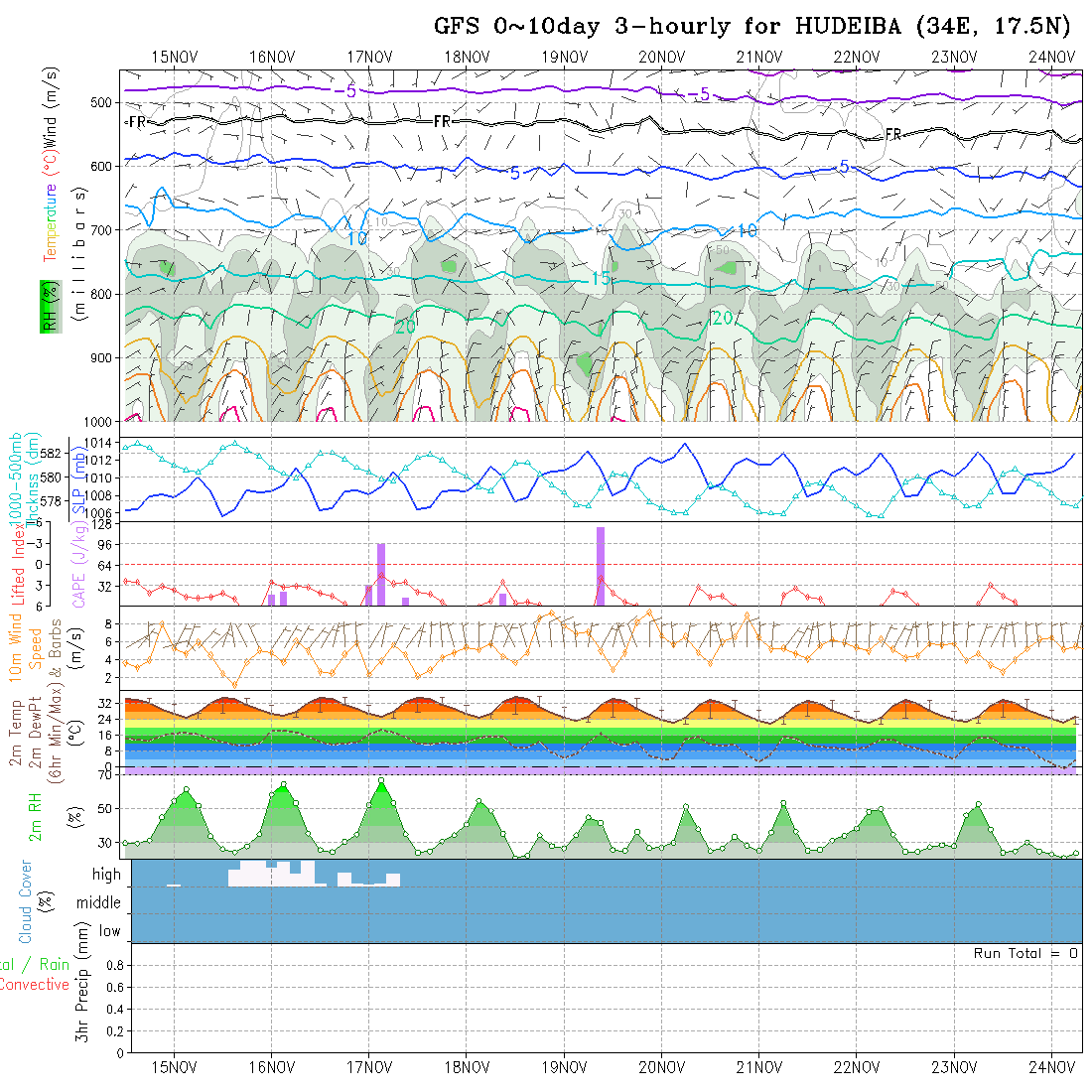Click the 16NOV label on the bottom axis
The height and width of the screenshot is (1092, 1092).
click(271, 1067)
